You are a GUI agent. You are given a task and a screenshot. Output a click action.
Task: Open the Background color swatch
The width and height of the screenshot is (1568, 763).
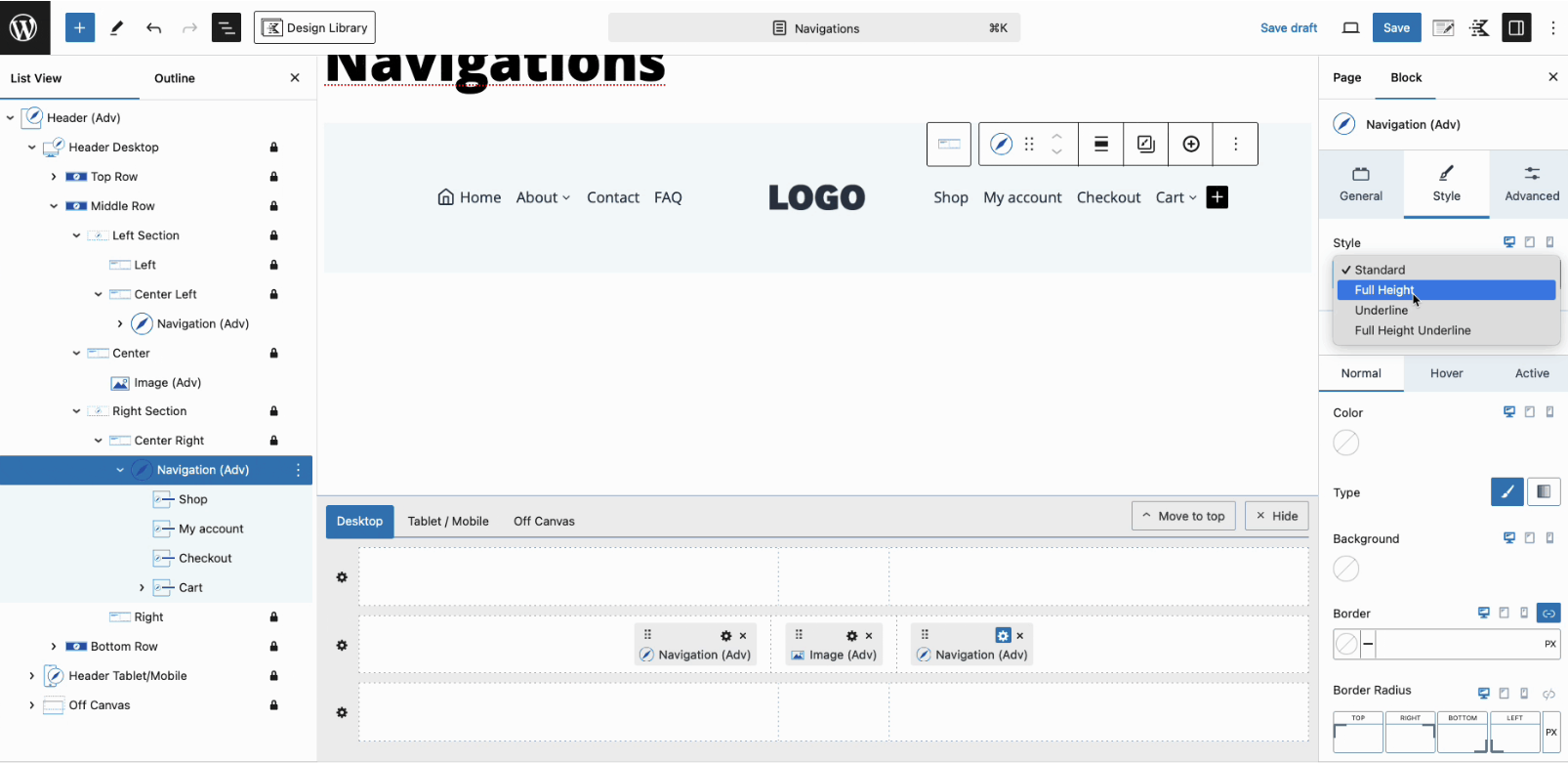pyautogui.click(x=1346, y=569)
